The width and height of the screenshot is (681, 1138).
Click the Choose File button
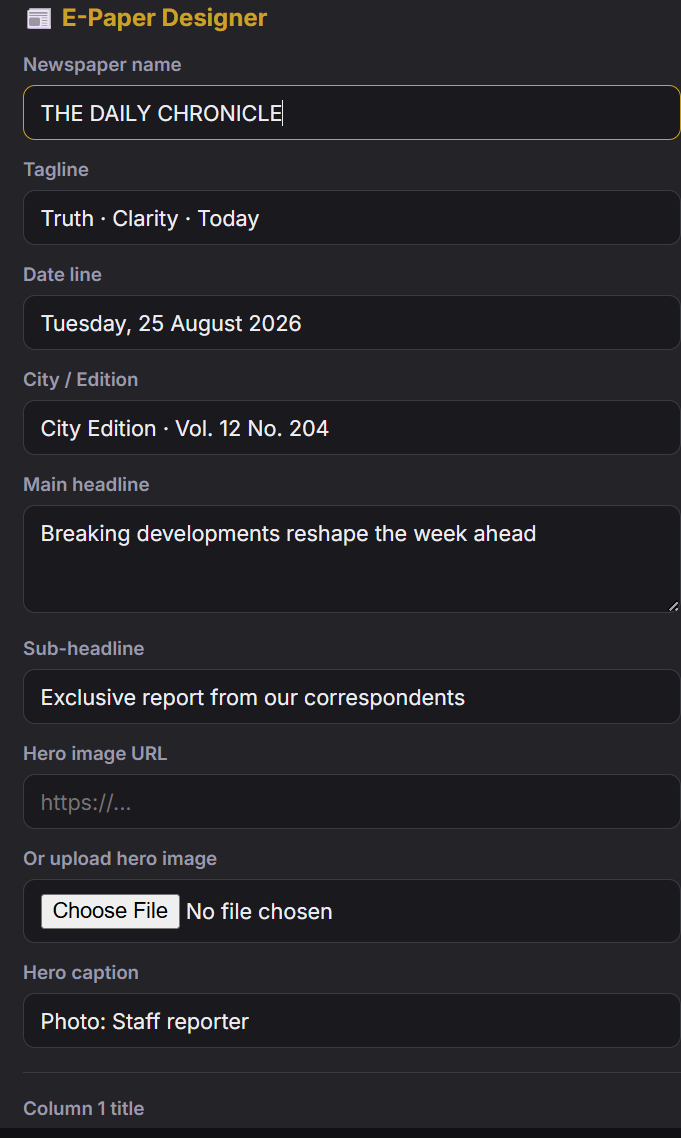[x=110, y=911]
